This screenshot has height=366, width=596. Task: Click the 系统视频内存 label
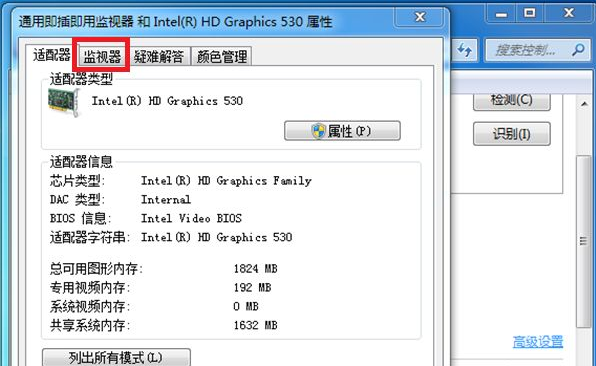[90, 306]
